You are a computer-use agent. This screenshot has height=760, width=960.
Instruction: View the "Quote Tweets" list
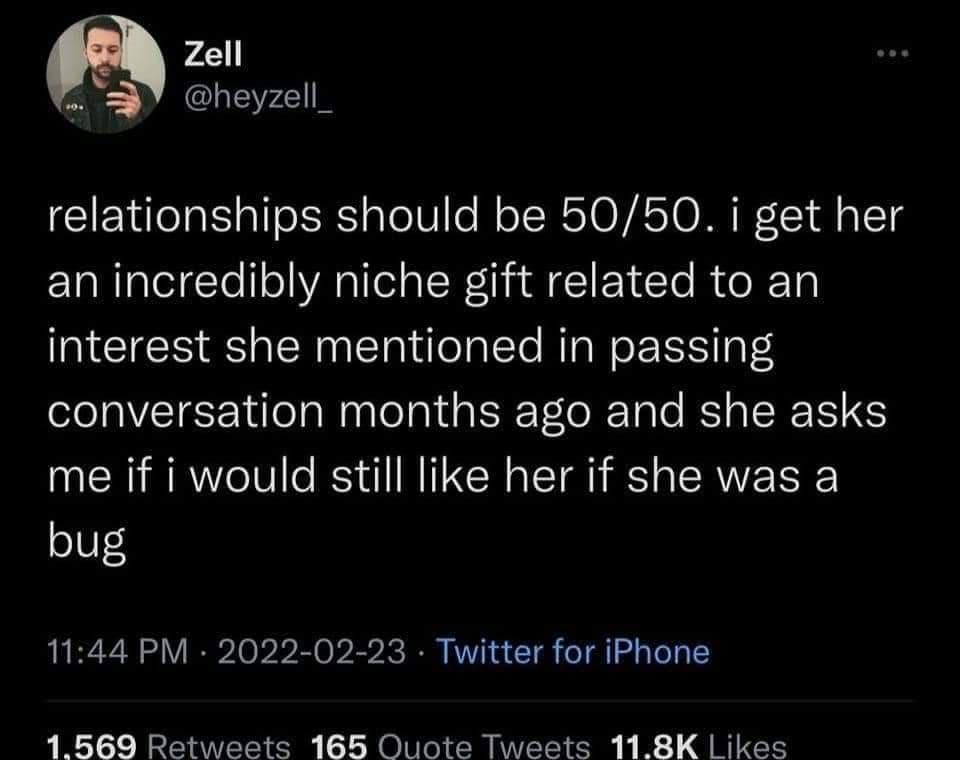coord(484,746)
